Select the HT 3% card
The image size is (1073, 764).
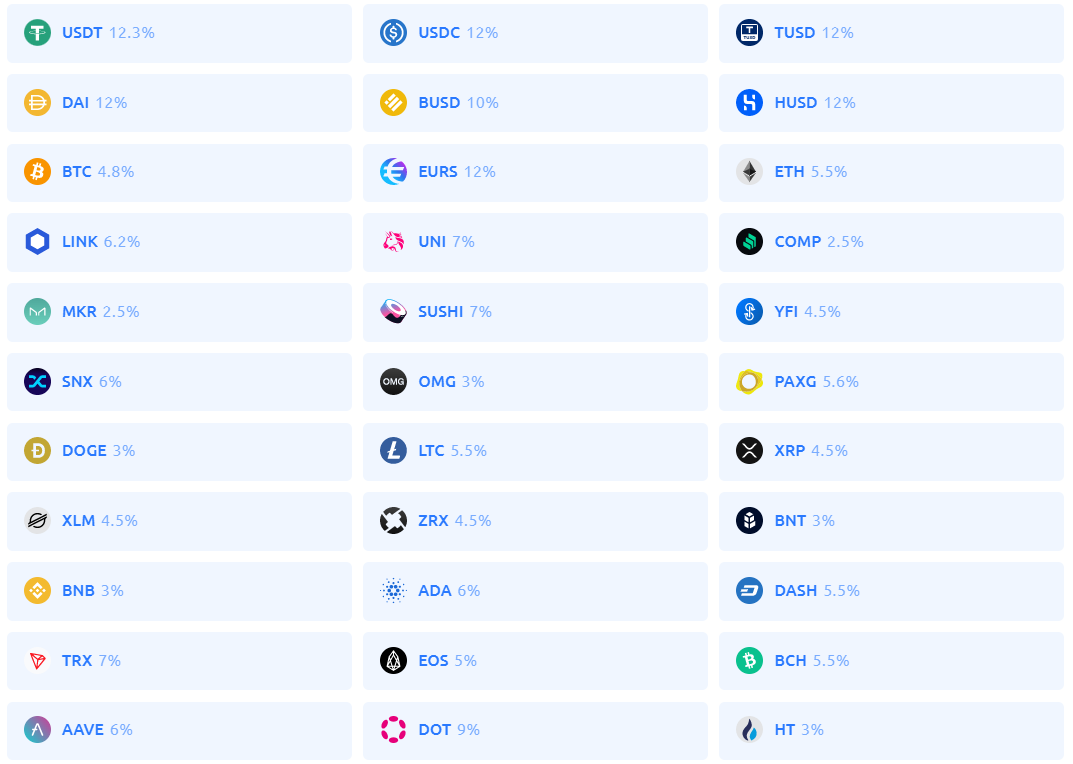tap(891, 730)
